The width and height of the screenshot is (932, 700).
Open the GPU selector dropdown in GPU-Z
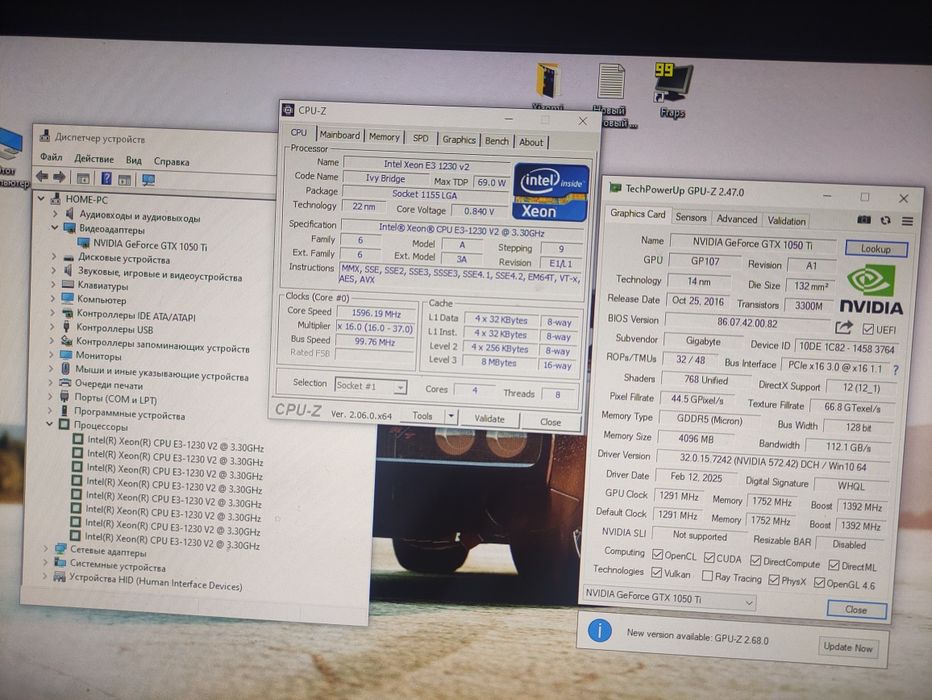(x=669, y=597)
